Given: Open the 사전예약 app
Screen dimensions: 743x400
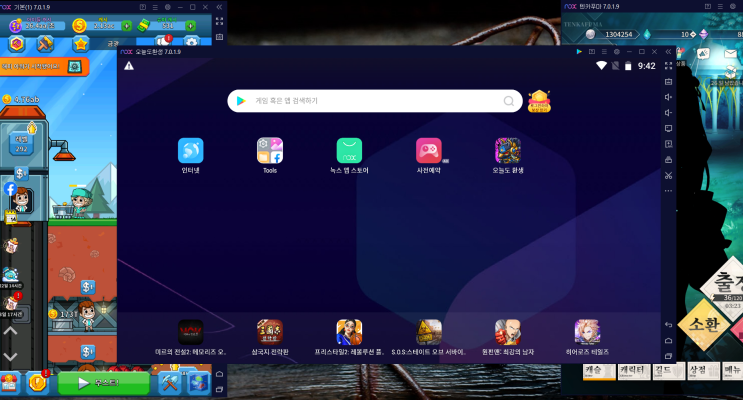Looking at the screenshot, I should click(429, 151).
